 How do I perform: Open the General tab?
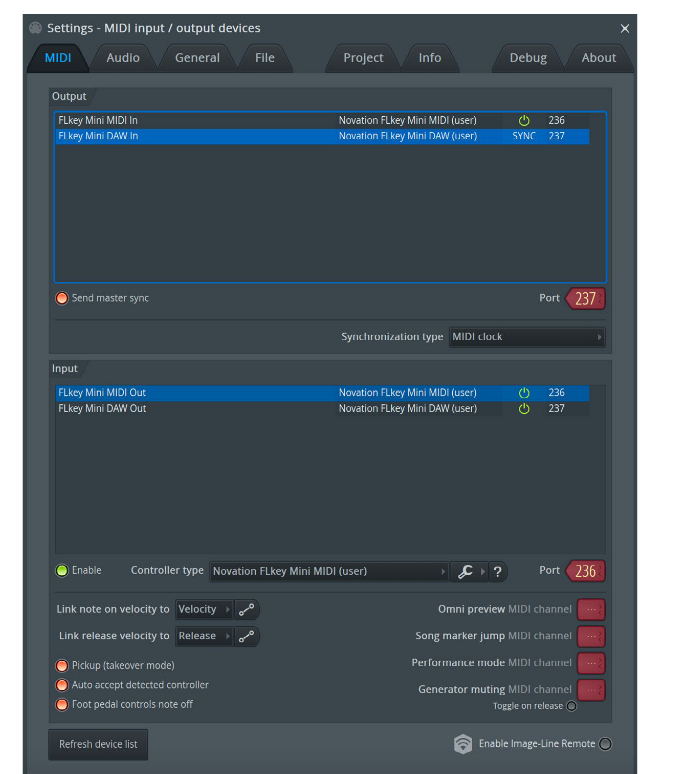[197, 58]
